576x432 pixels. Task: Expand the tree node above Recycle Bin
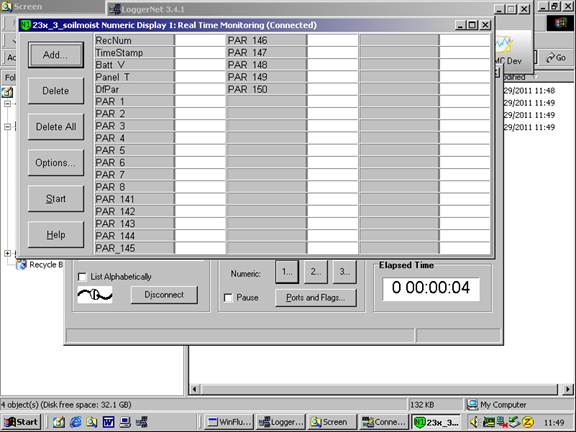pos(7,253)
